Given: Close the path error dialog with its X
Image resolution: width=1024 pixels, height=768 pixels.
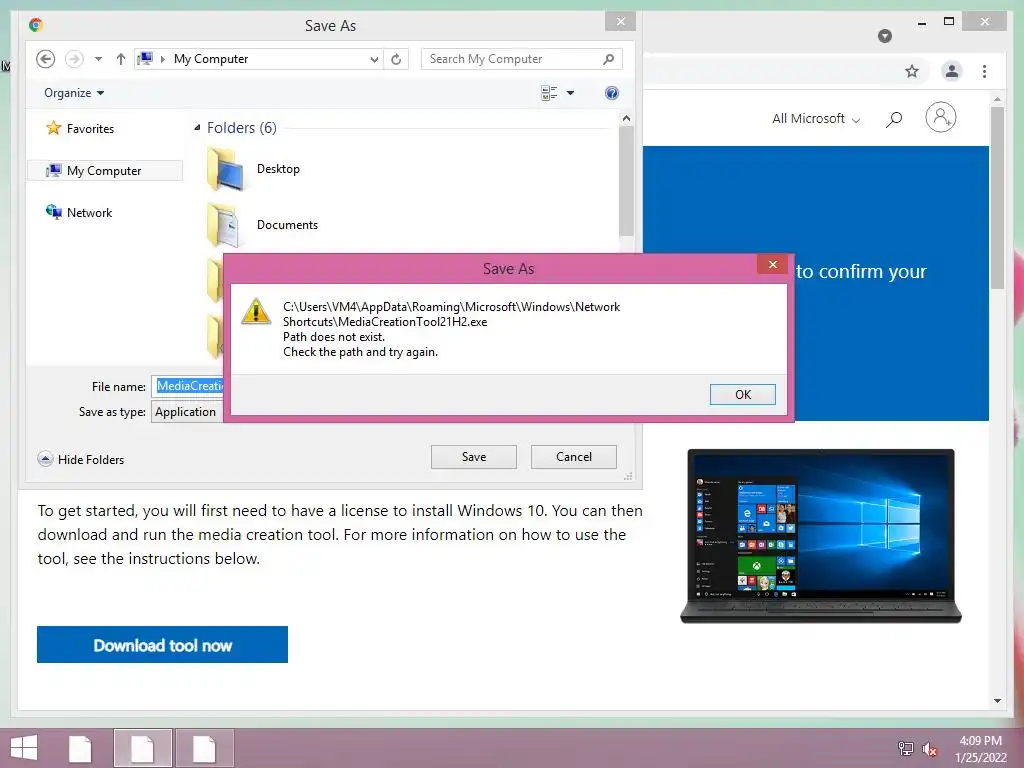Looking at the screenshot, I should pos(773,264).
